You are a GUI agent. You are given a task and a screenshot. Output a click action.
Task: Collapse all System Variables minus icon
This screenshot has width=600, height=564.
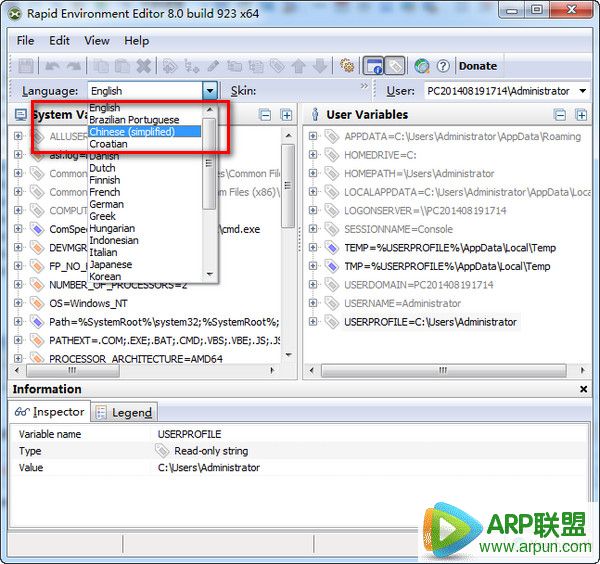[265, 115]
